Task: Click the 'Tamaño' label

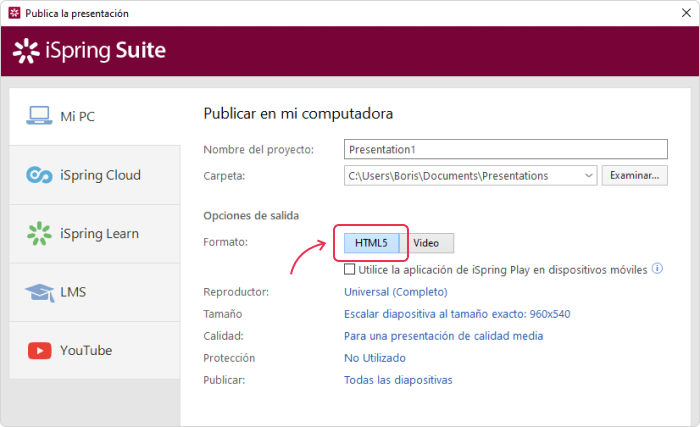Action: (x=222, y=314)
